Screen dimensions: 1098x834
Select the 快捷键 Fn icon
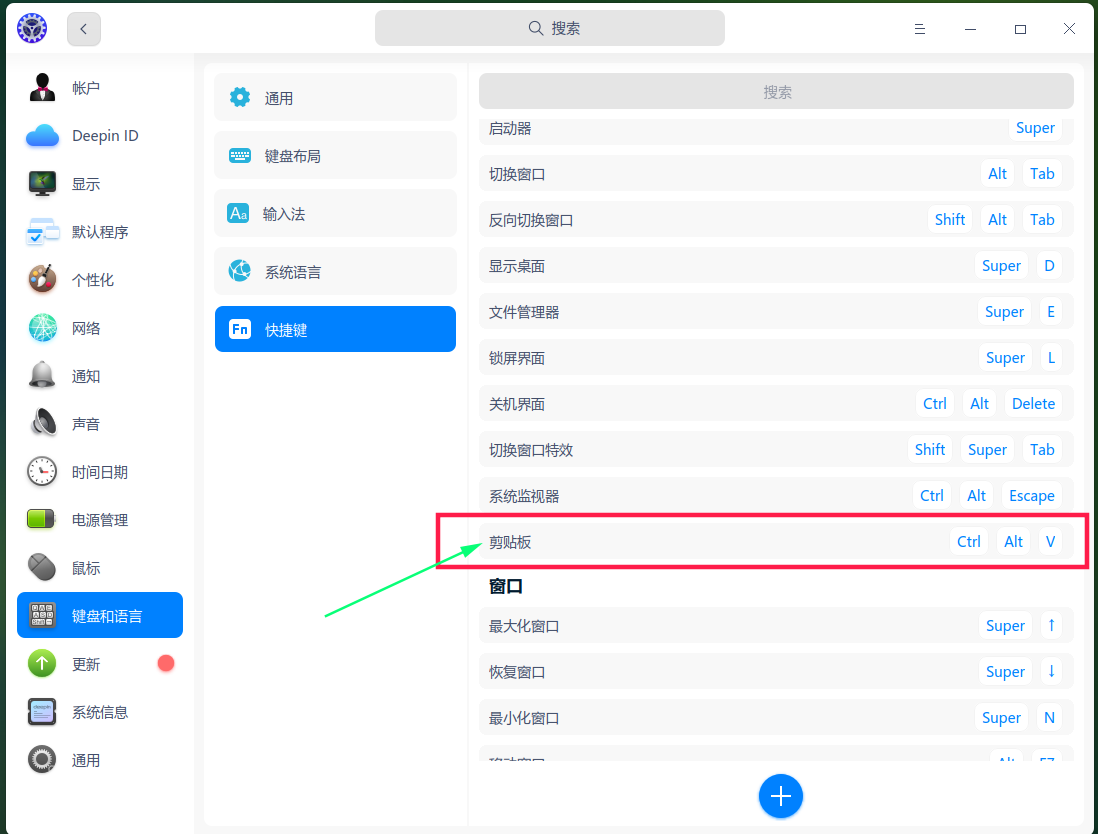pos(239,329)
